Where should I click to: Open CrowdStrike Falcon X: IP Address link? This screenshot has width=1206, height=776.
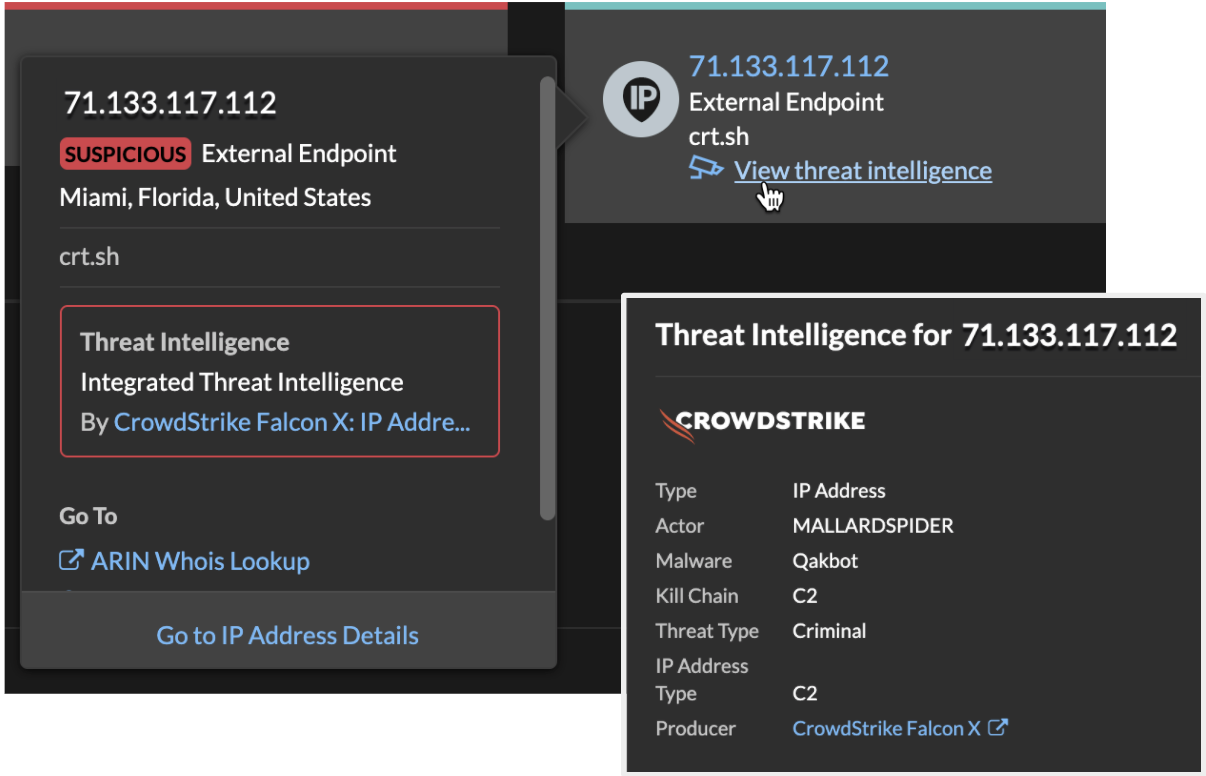pyautogui.click(x=292, y=422)
